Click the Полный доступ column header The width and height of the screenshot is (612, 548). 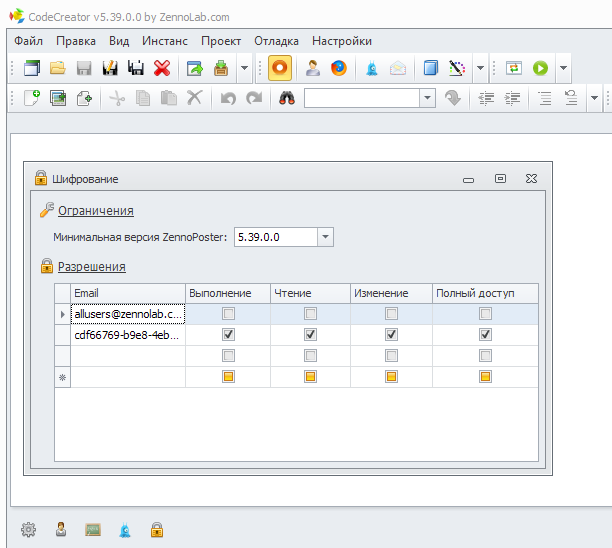[485, 293]
